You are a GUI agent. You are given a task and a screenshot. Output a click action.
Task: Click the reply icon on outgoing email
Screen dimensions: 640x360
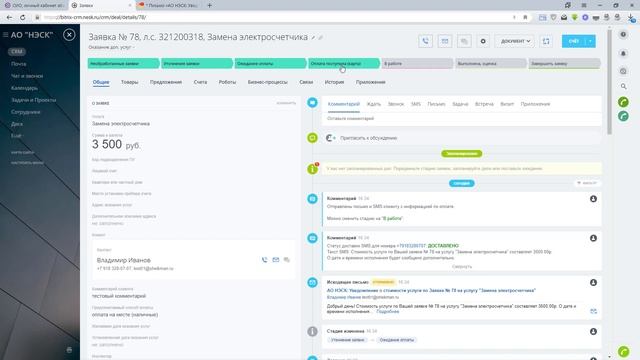[x=593, y=311]
